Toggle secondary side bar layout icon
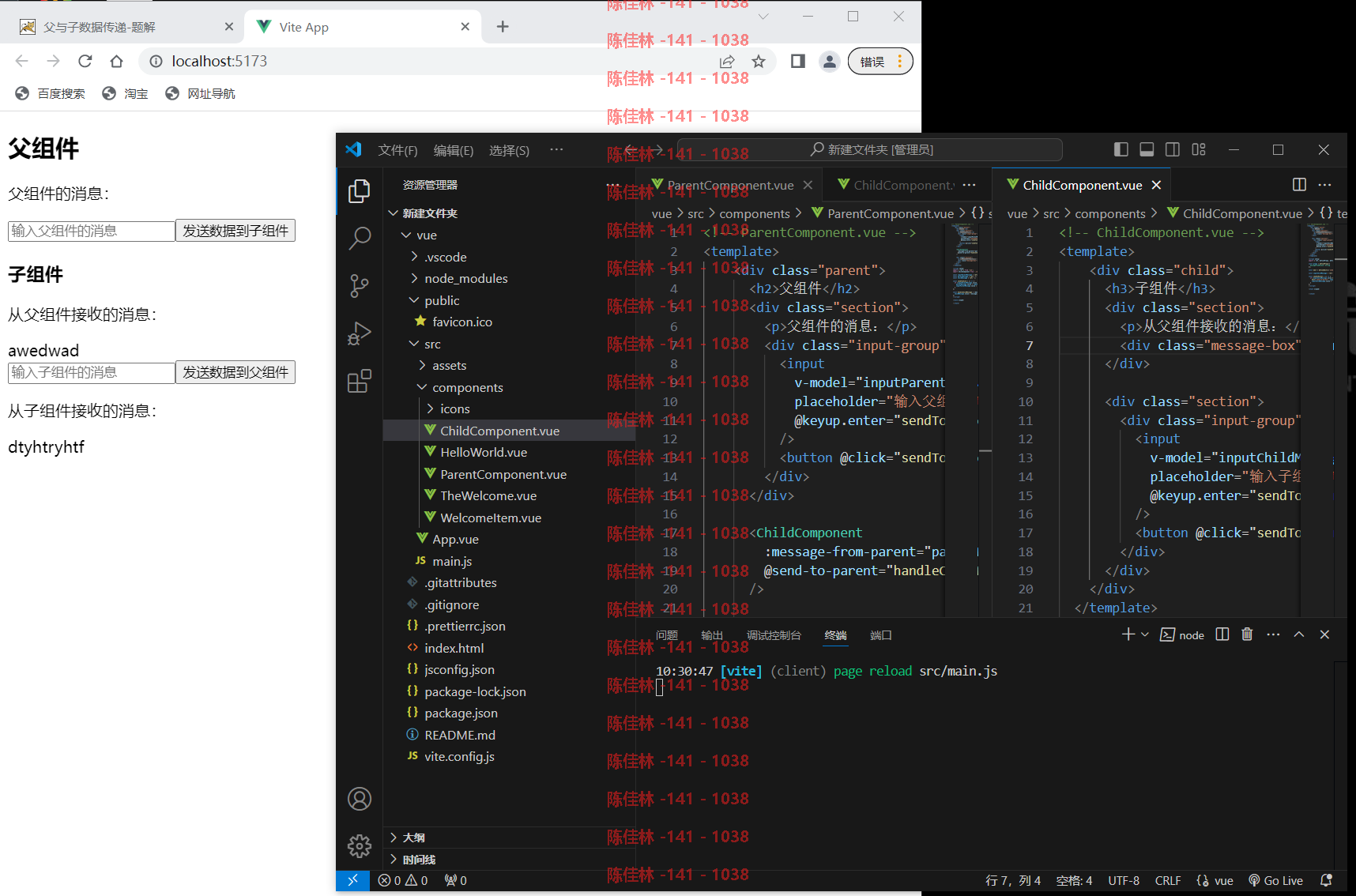Screen dimensions: 1356x896 (x=1173, y=149)
